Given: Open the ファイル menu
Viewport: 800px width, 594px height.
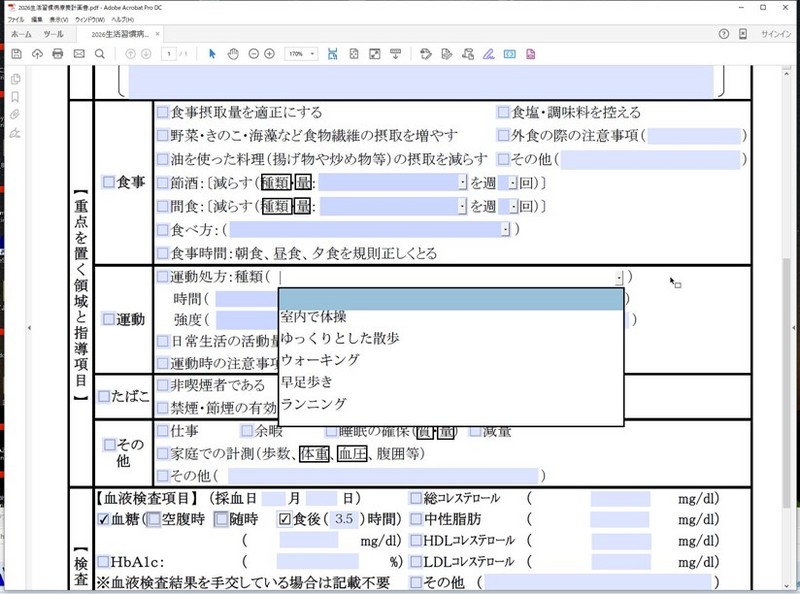Looking at the screenshot, I should click(16, 19).
